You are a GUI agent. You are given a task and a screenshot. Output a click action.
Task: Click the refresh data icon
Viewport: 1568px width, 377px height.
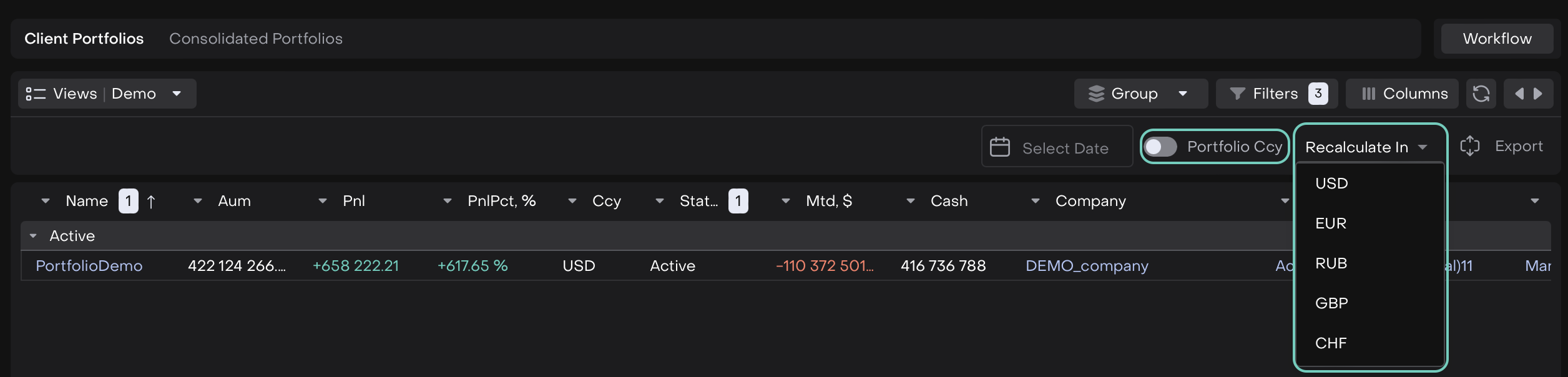[x=1481, y=94]
